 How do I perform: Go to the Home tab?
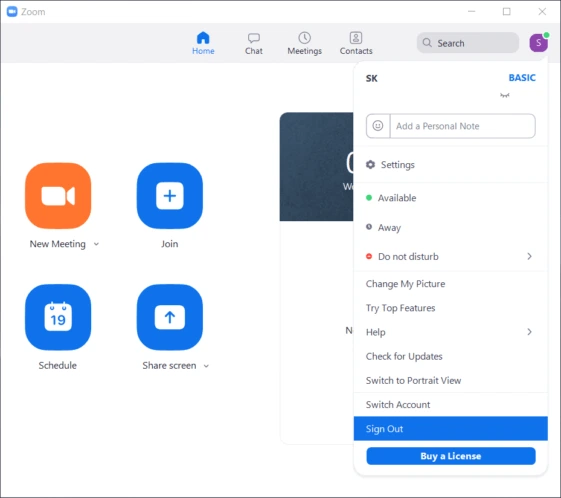203,43
